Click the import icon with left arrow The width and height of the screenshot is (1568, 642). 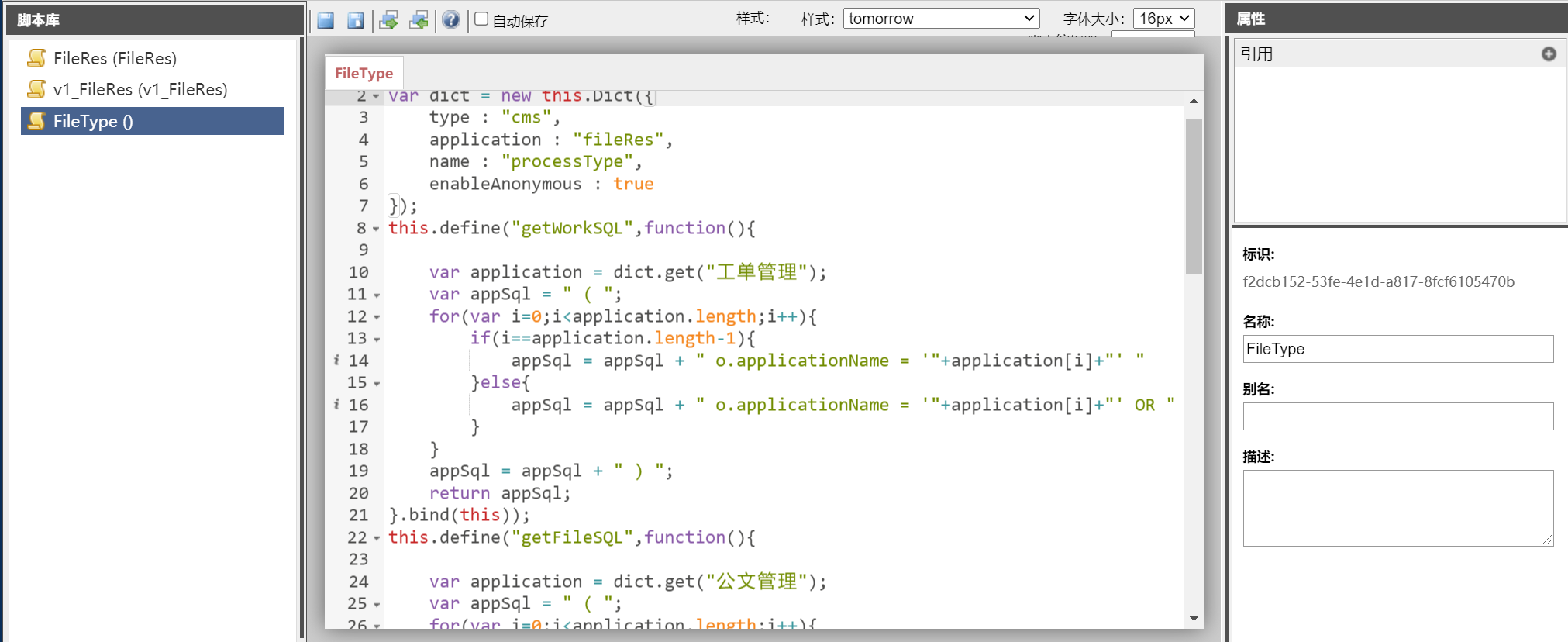(x=419, y=20)
